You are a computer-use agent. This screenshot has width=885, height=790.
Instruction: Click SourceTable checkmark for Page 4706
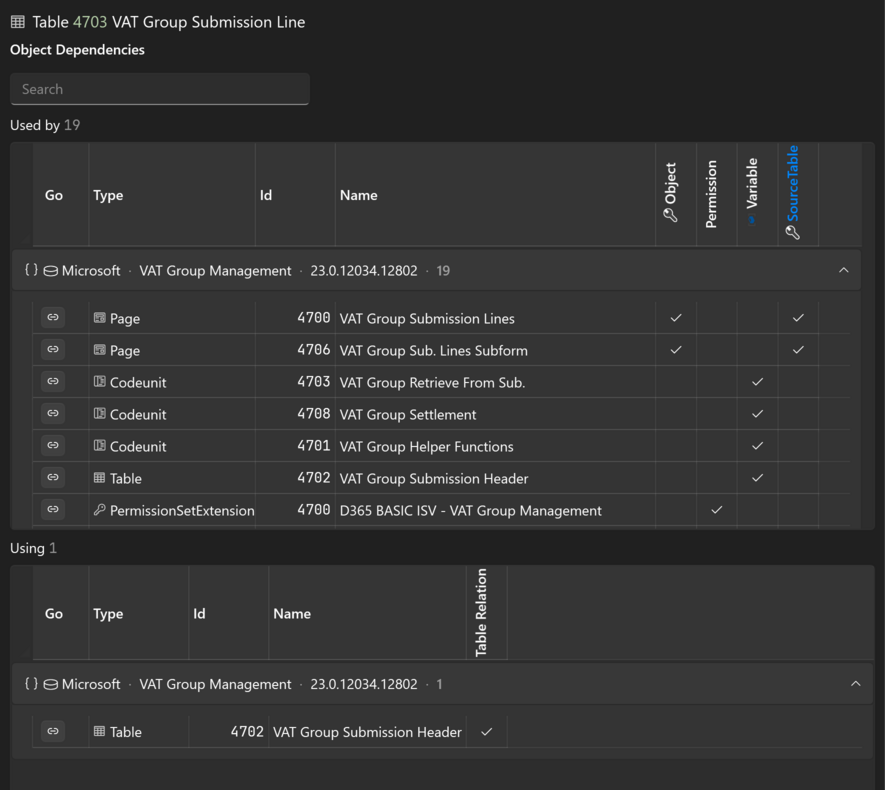(x=798, y=350)
